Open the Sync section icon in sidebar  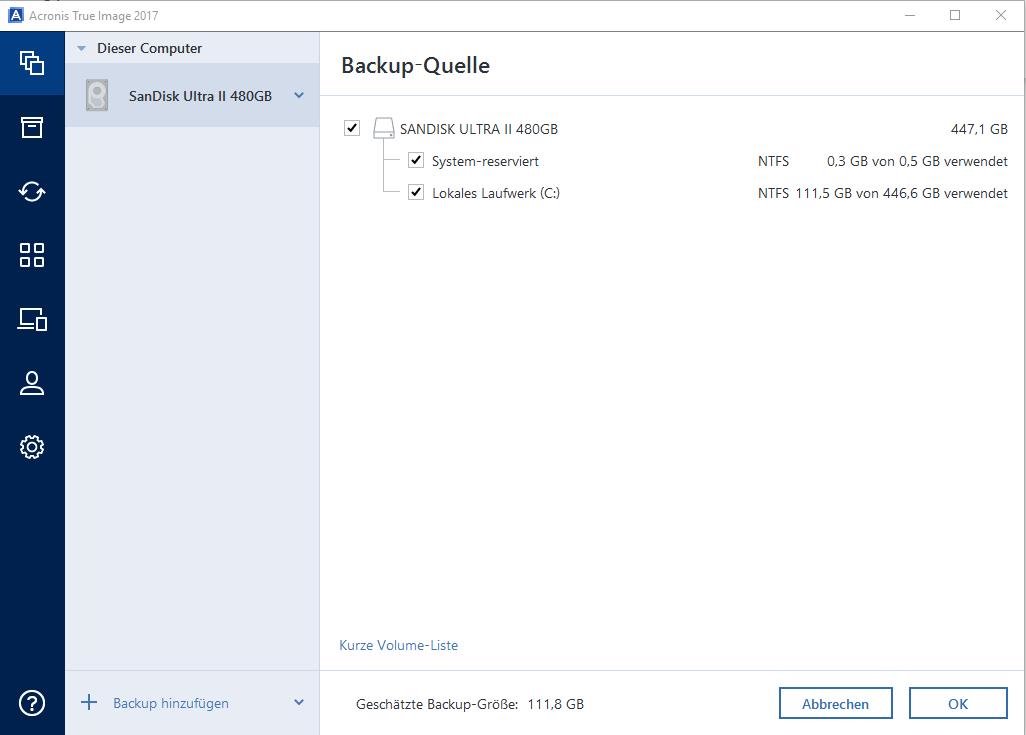click(32, 191)
